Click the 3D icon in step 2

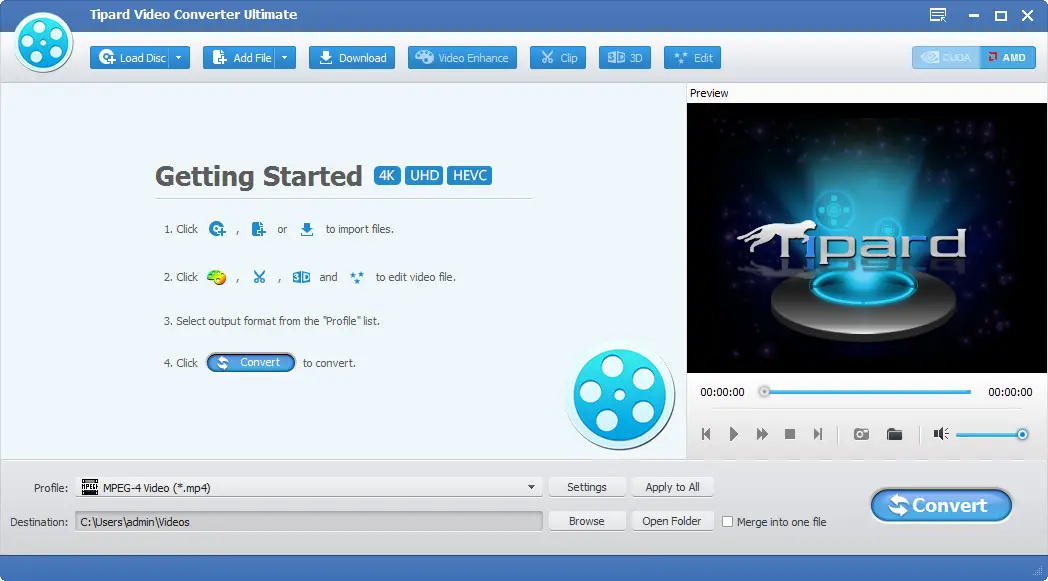click(x=301, y=277)
